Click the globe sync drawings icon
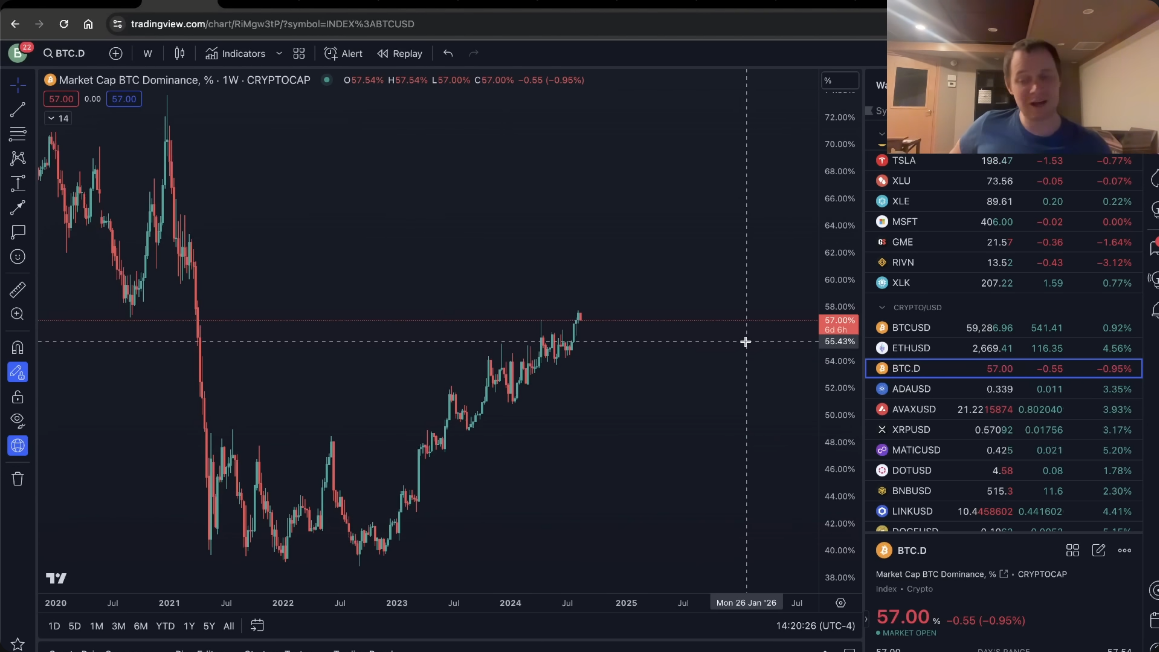The image size is (1159, 652). point(18,445)
